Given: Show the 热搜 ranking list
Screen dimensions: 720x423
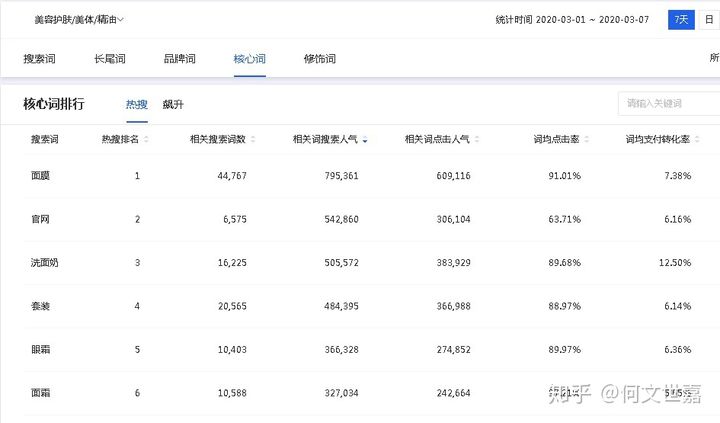Looking at the screenshot, I should pos(137,105).
